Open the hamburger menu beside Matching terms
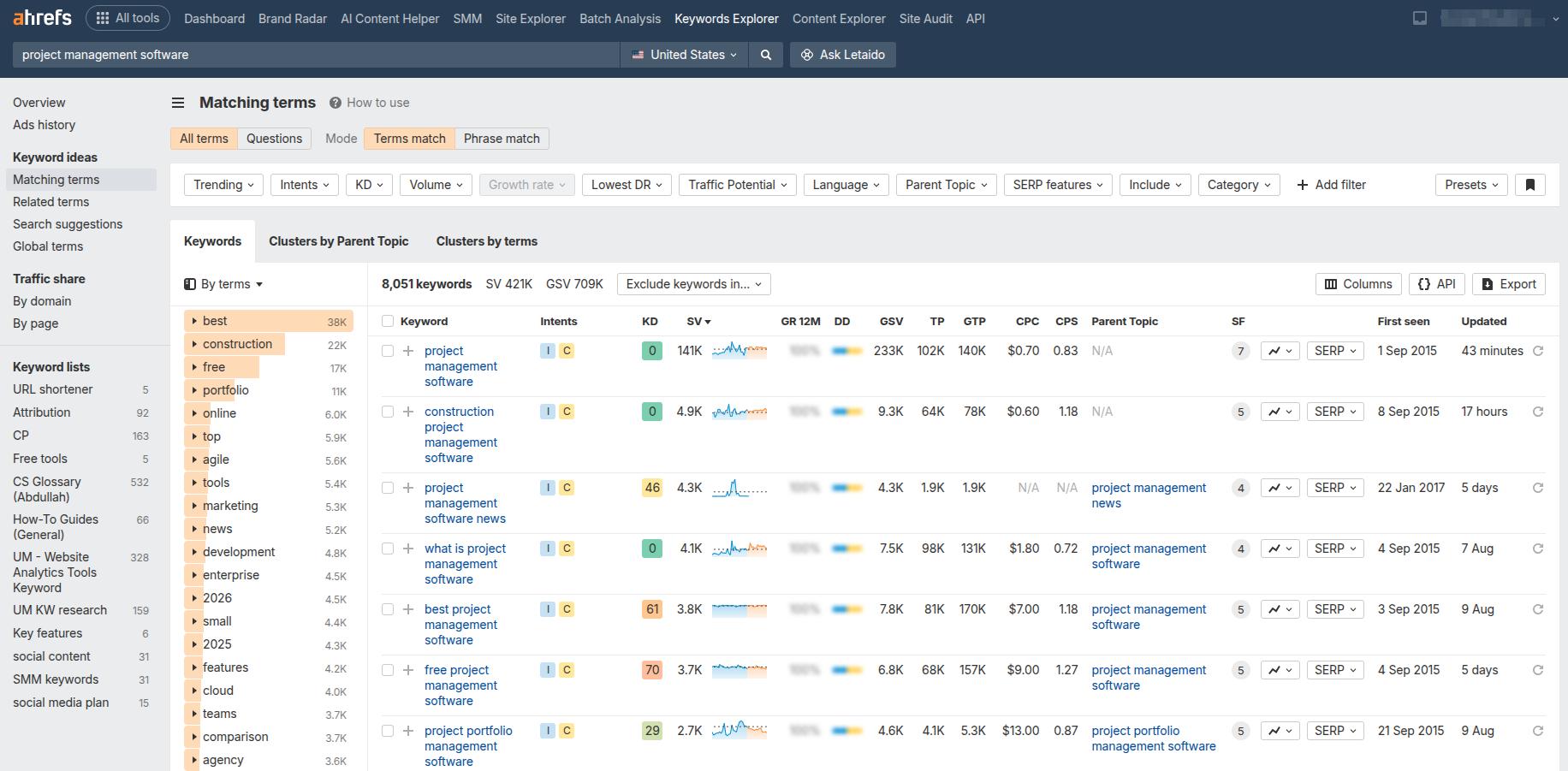1568x771 pixels. 178,103
